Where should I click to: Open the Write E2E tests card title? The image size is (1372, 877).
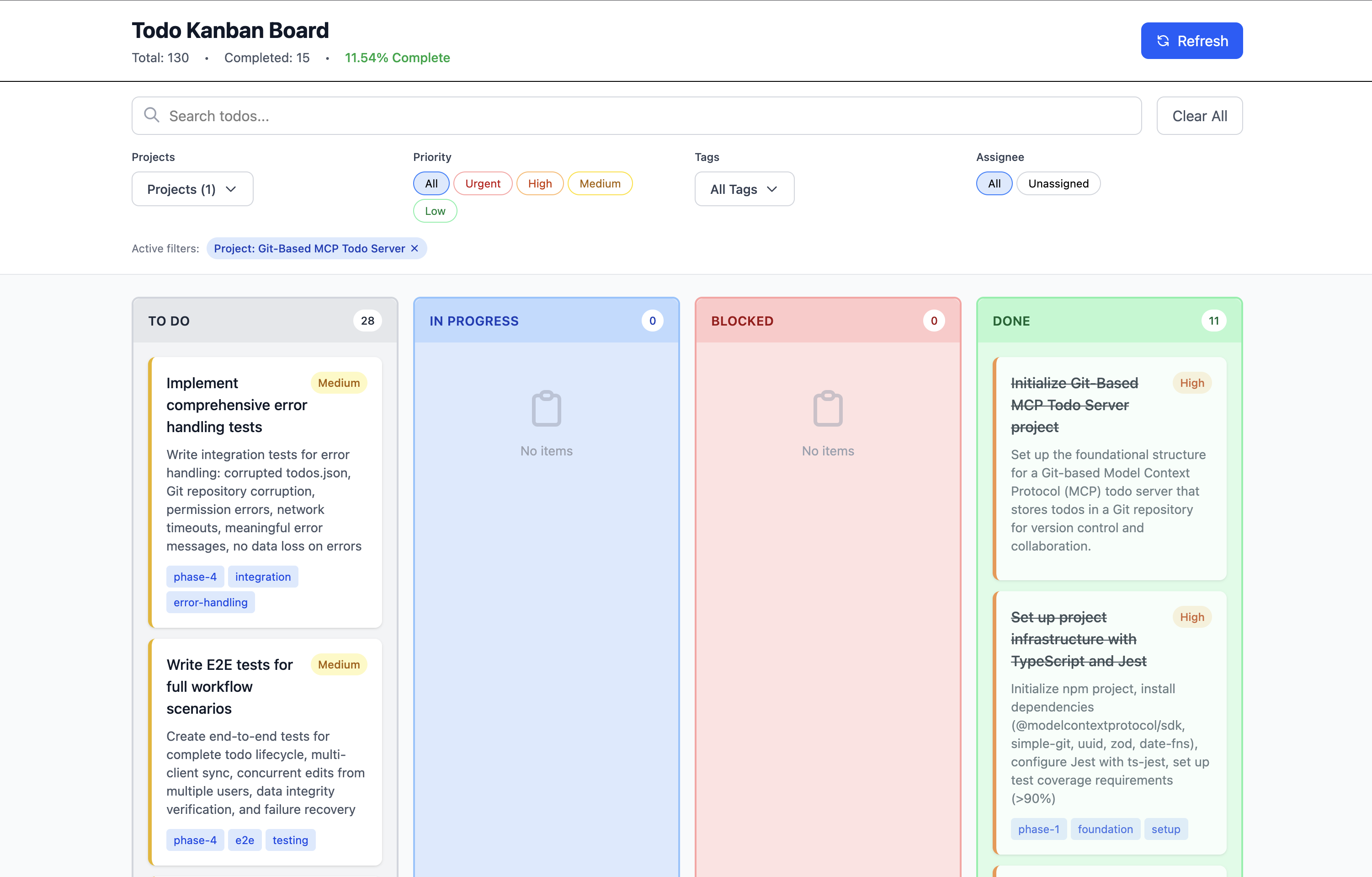click(x=229, y=686)
